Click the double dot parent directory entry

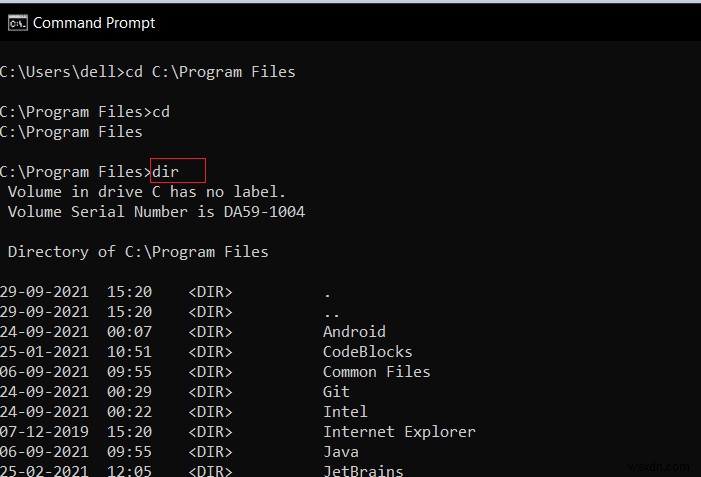pos(331,313)
